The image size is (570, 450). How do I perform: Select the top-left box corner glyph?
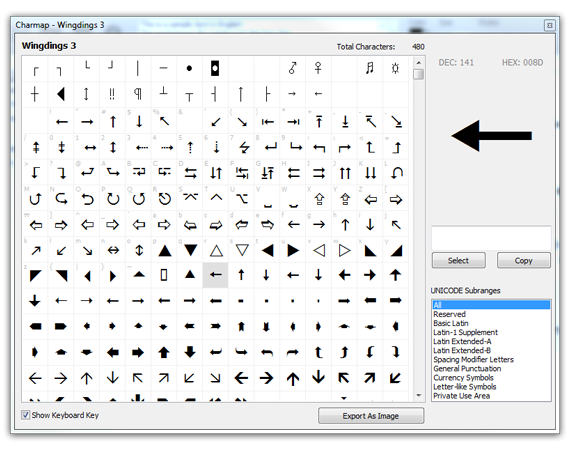click(x=35, y=71)
